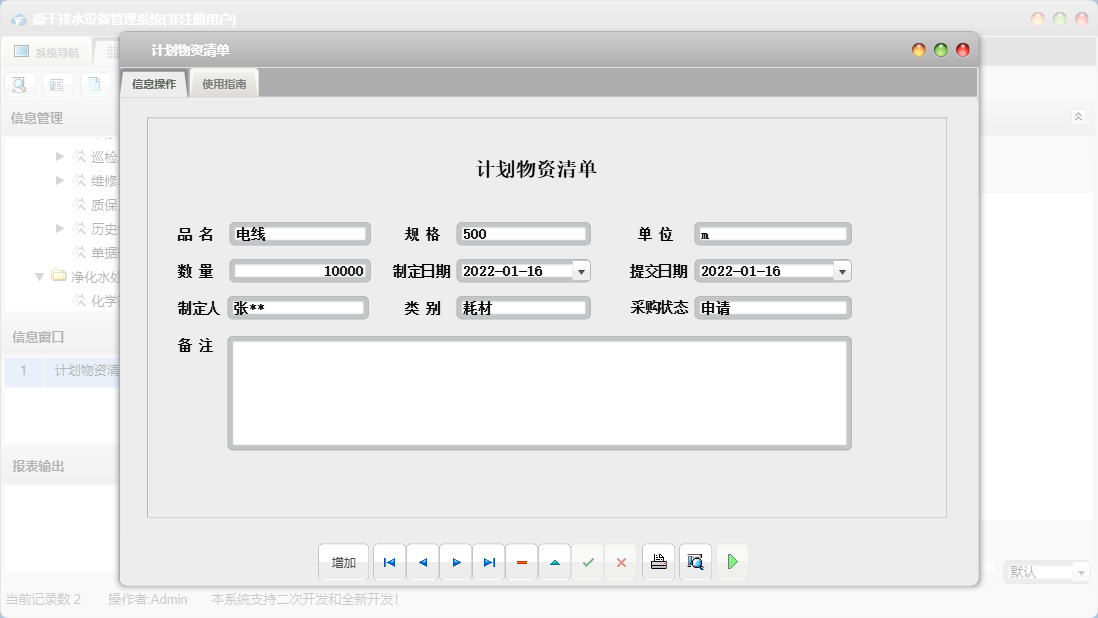Click the 增加 button

point(343,562)
